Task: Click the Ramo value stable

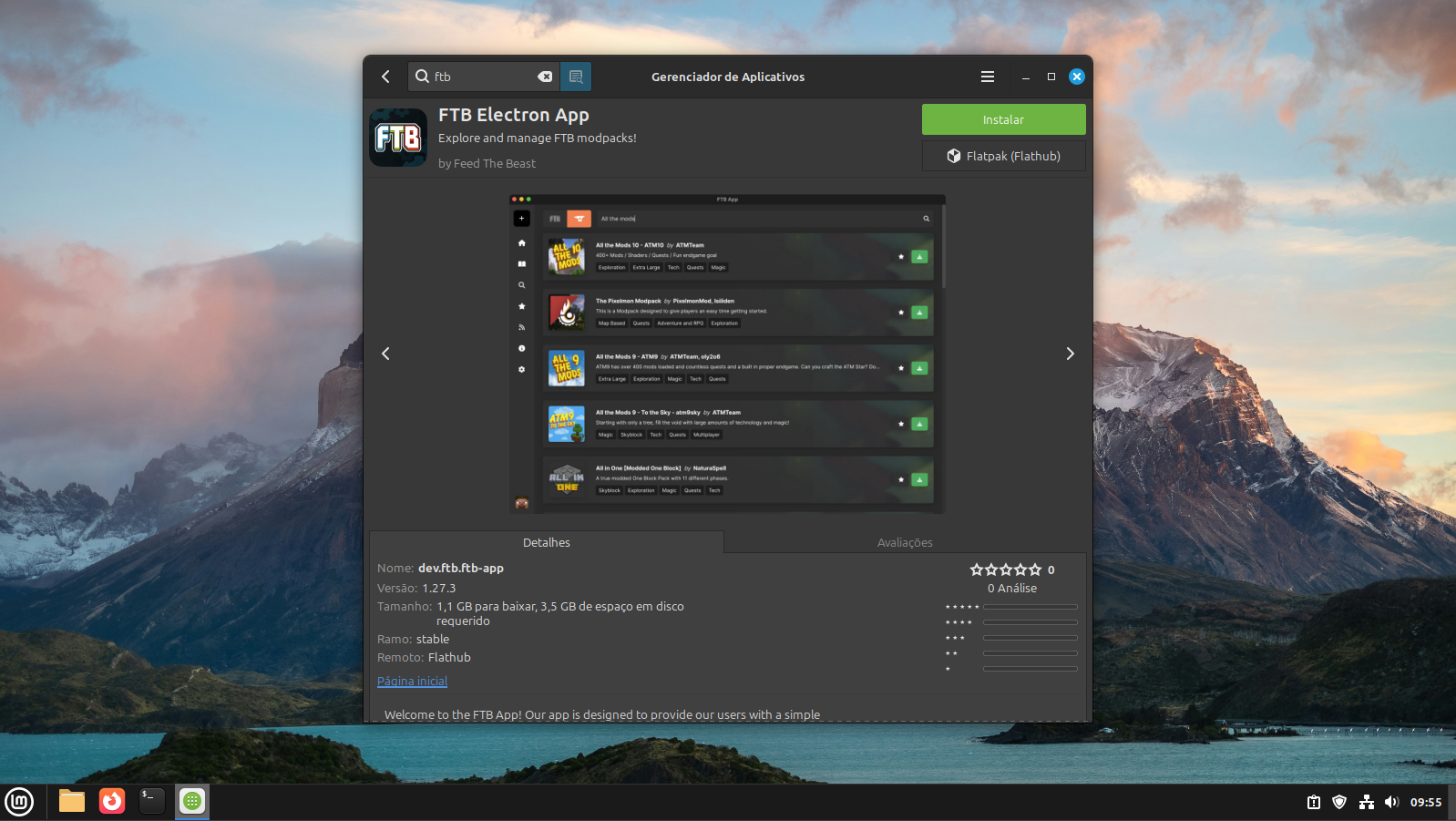Action: tap(433, 639)
